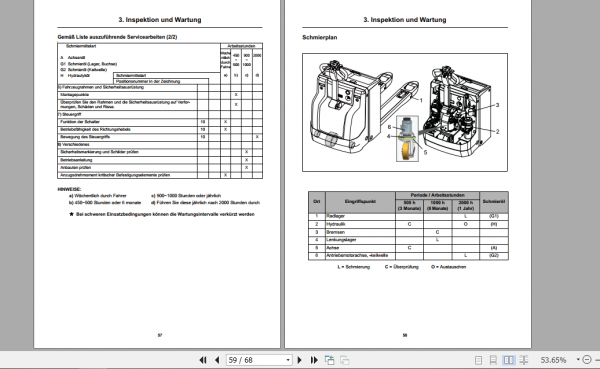This screenshot has width=600, height=369.
Task: Click page number 58 at right page bottom
Action: point(405,335)
